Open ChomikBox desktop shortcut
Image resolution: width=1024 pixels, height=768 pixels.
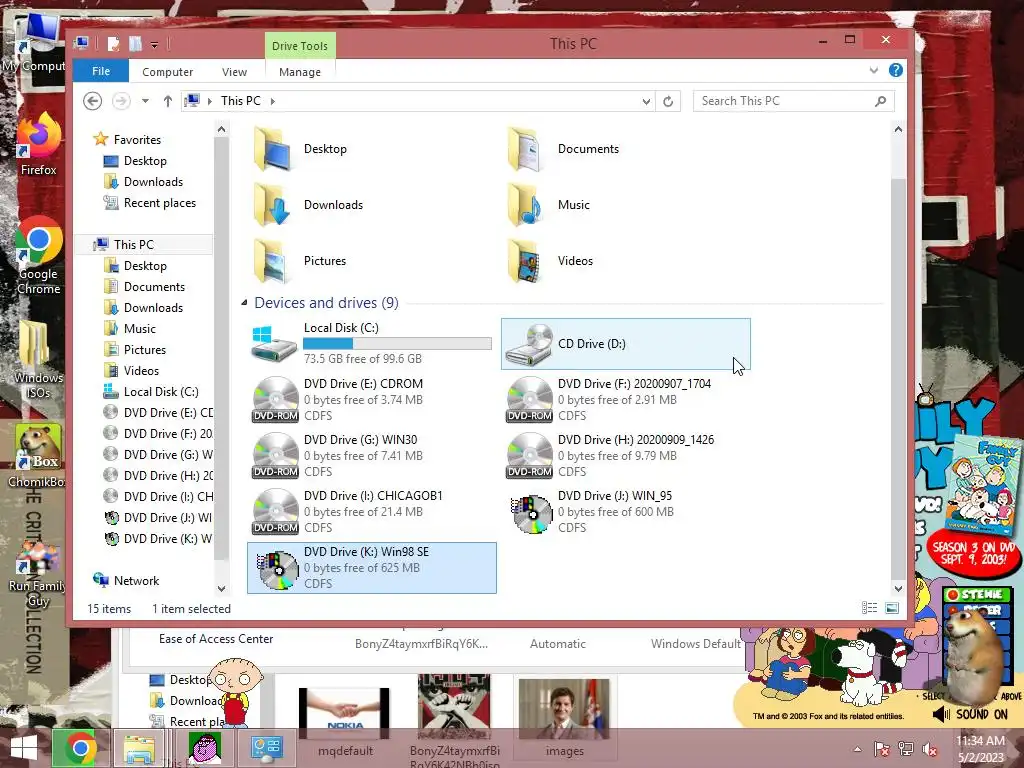(38, 456)
